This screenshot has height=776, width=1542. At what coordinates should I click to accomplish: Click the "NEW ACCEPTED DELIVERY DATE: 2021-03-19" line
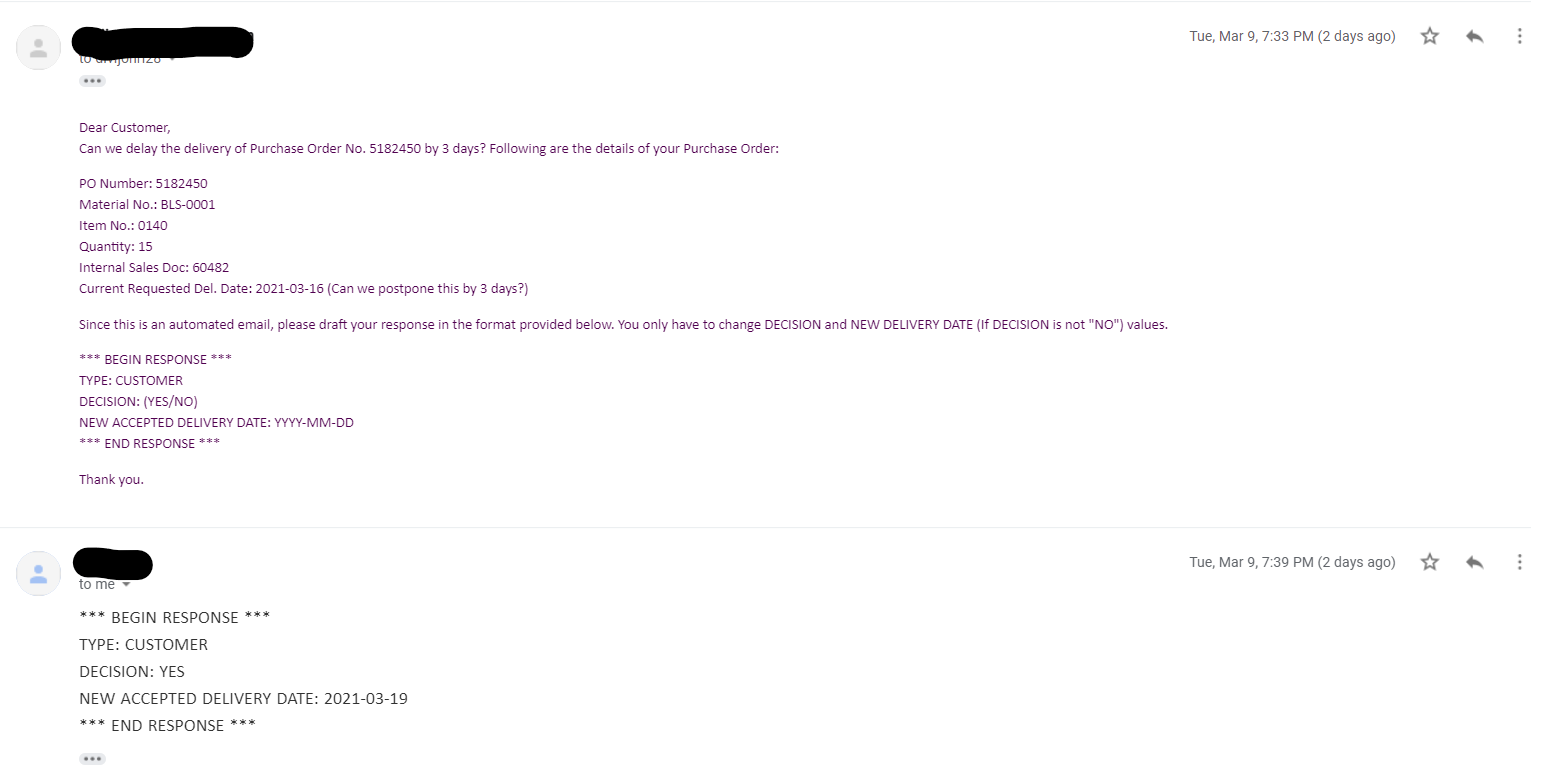coord(243,699)
